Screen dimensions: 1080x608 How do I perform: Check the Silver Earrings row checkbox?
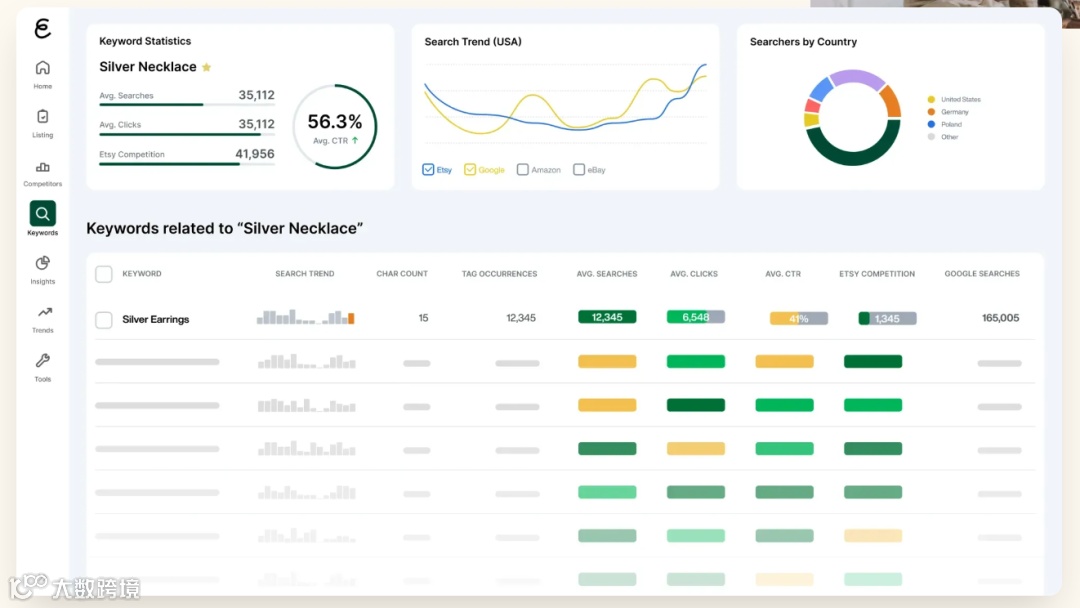coord(104,319)
